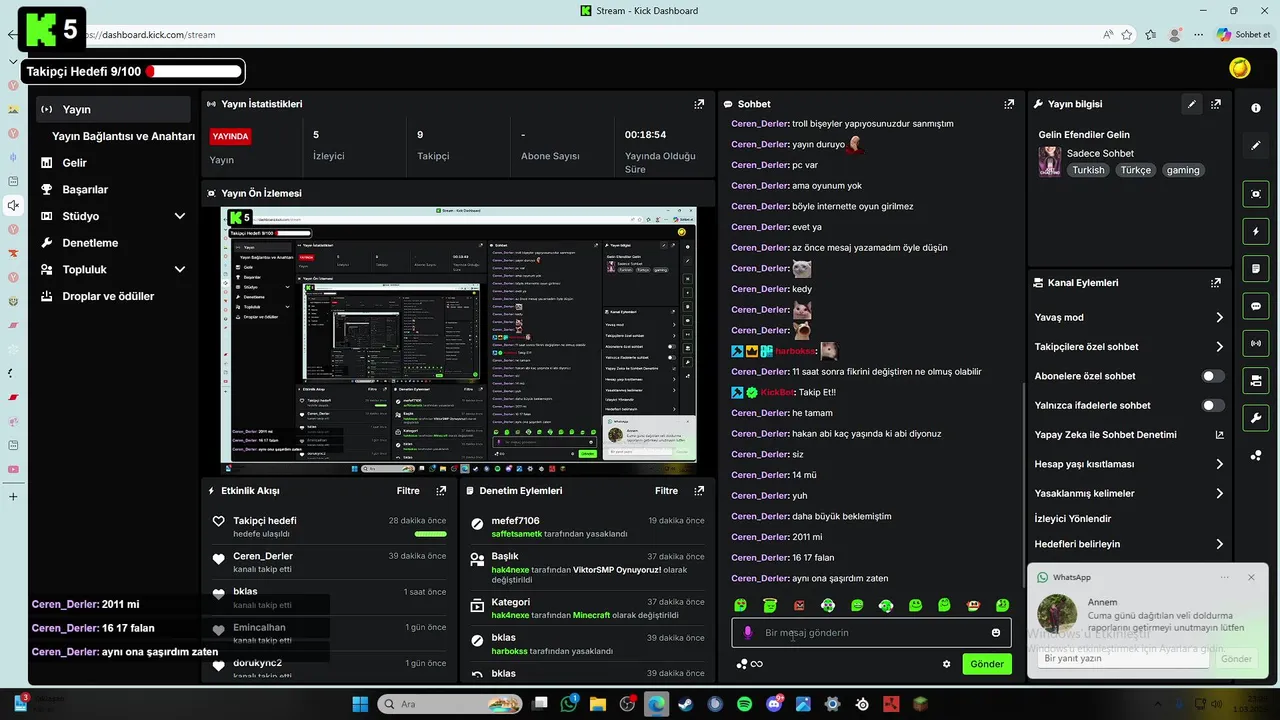
Task: Click the gaming tag in stream info
Action: 1182,170
